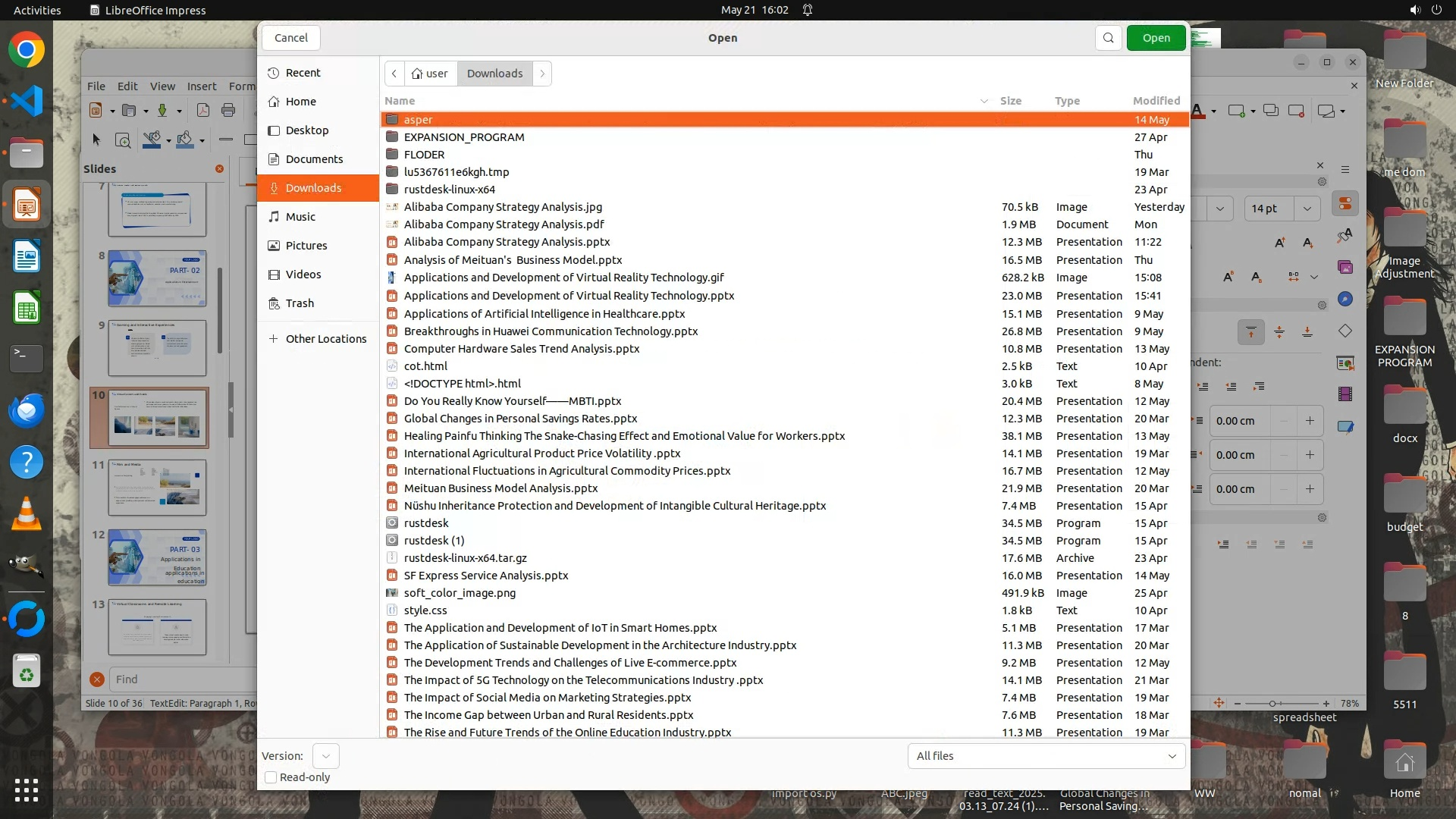Click the green Open button
This screenshot has height=819, width=1456.
tap(1156, 38)
